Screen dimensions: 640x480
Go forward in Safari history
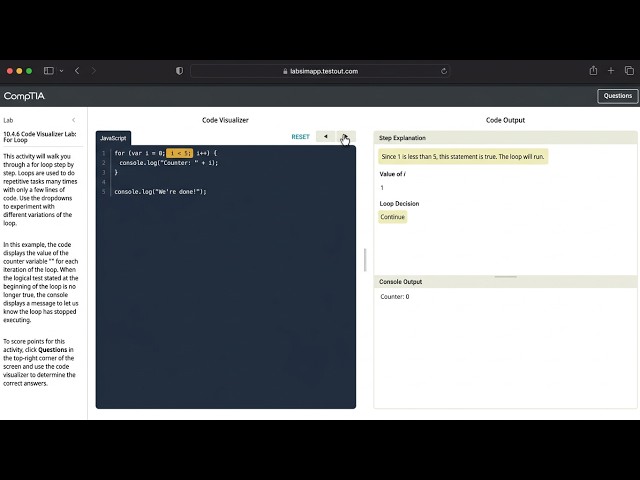[93, 71]
